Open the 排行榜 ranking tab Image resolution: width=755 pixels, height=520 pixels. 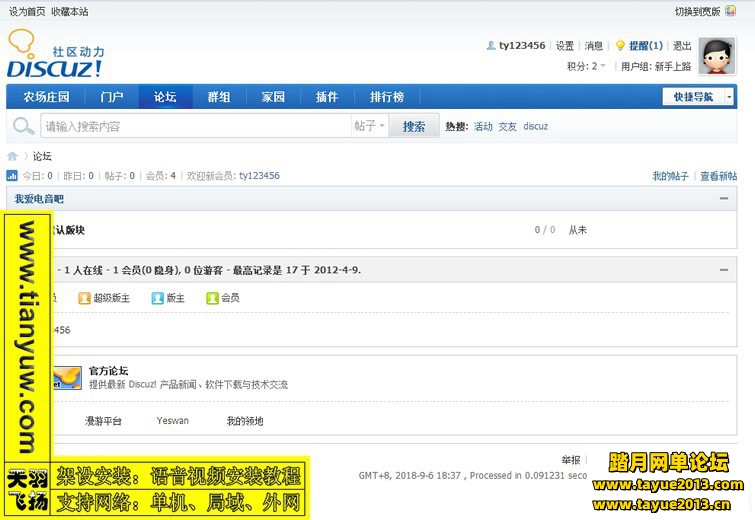pos(387,97)
